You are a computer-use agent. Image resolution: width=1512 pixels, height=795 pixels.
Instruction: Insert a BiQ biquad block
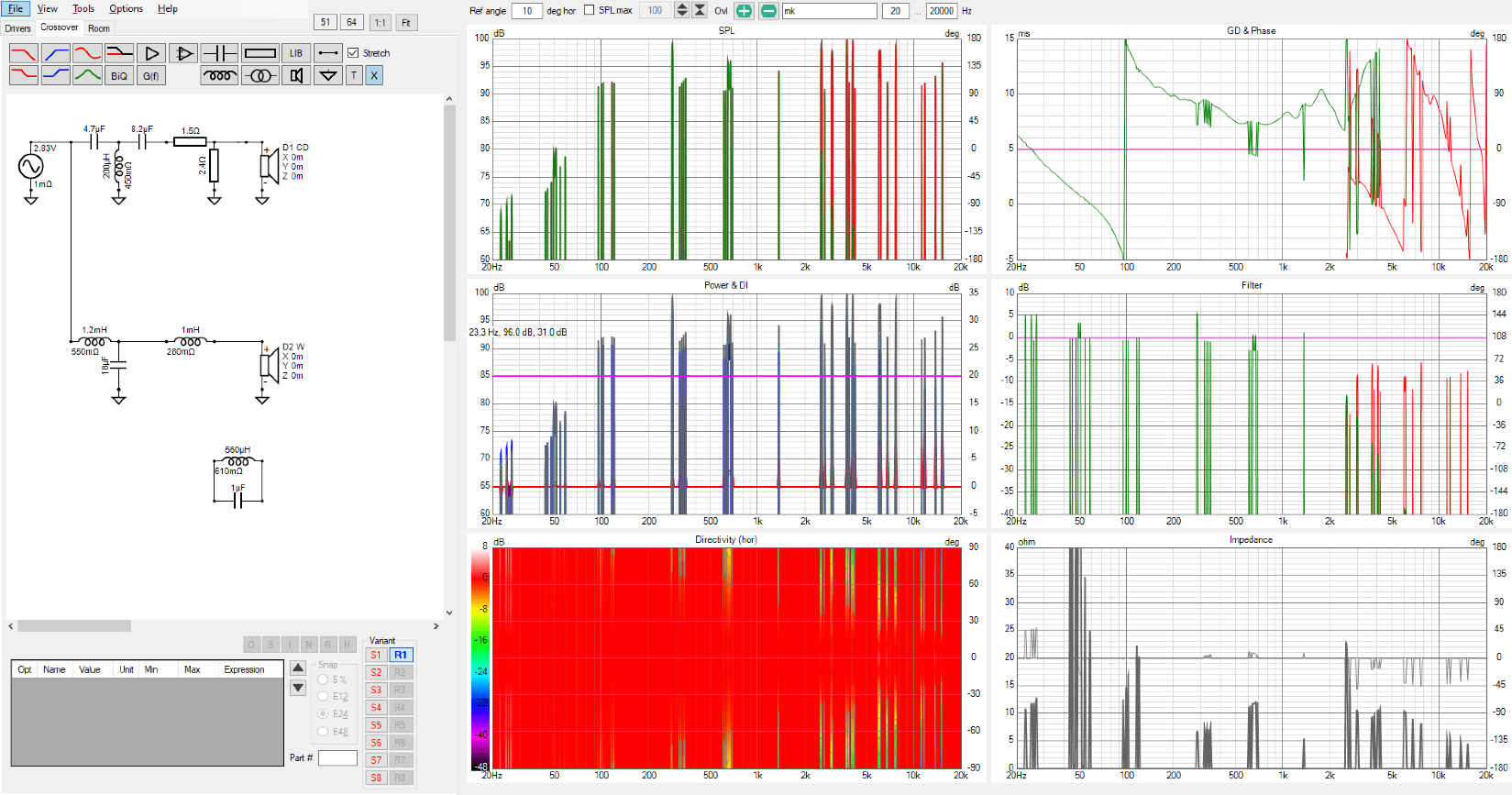(119, 75)
